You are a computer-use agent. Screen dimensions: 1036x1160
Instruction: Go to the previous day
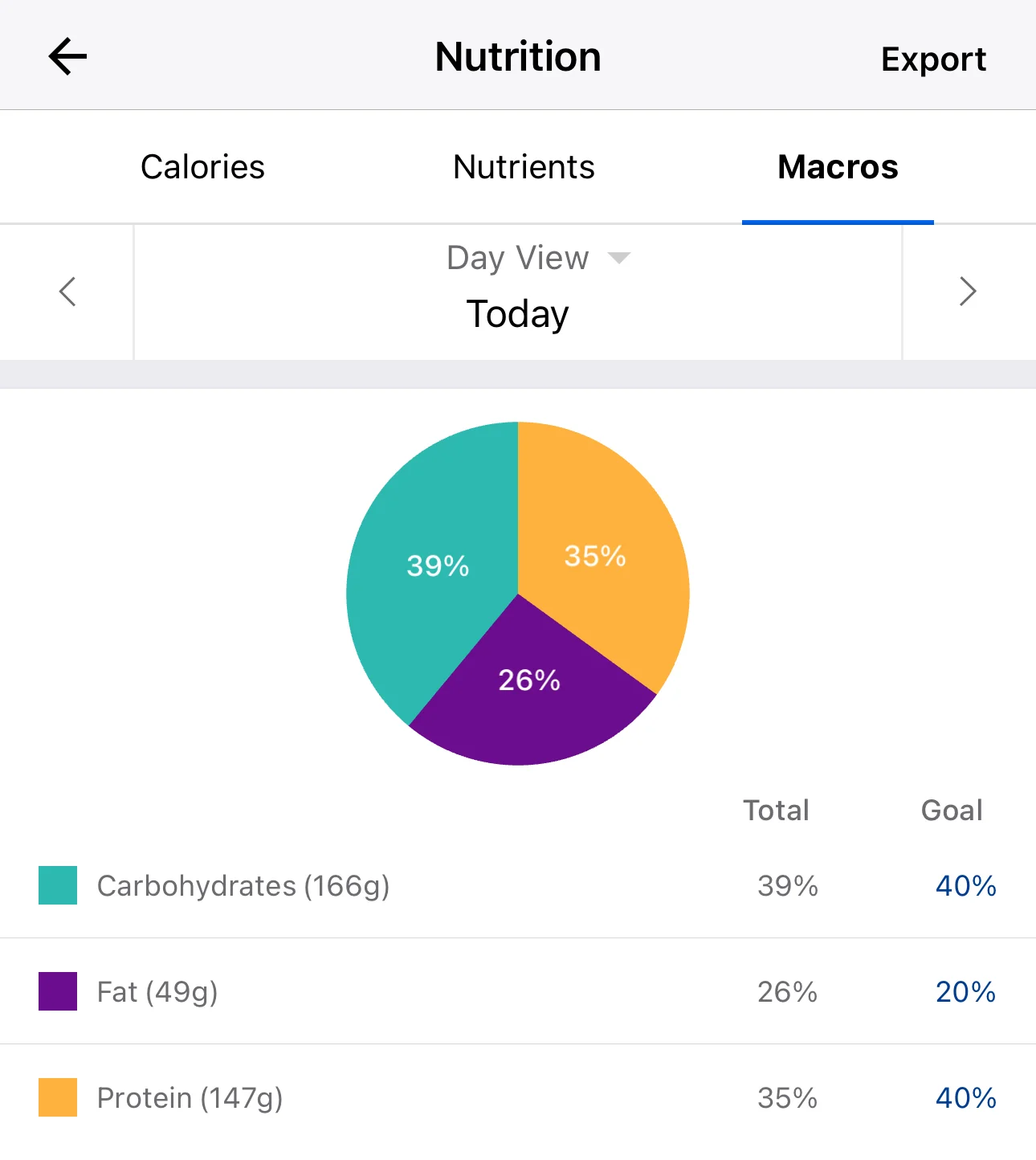(x=67, y=292)
